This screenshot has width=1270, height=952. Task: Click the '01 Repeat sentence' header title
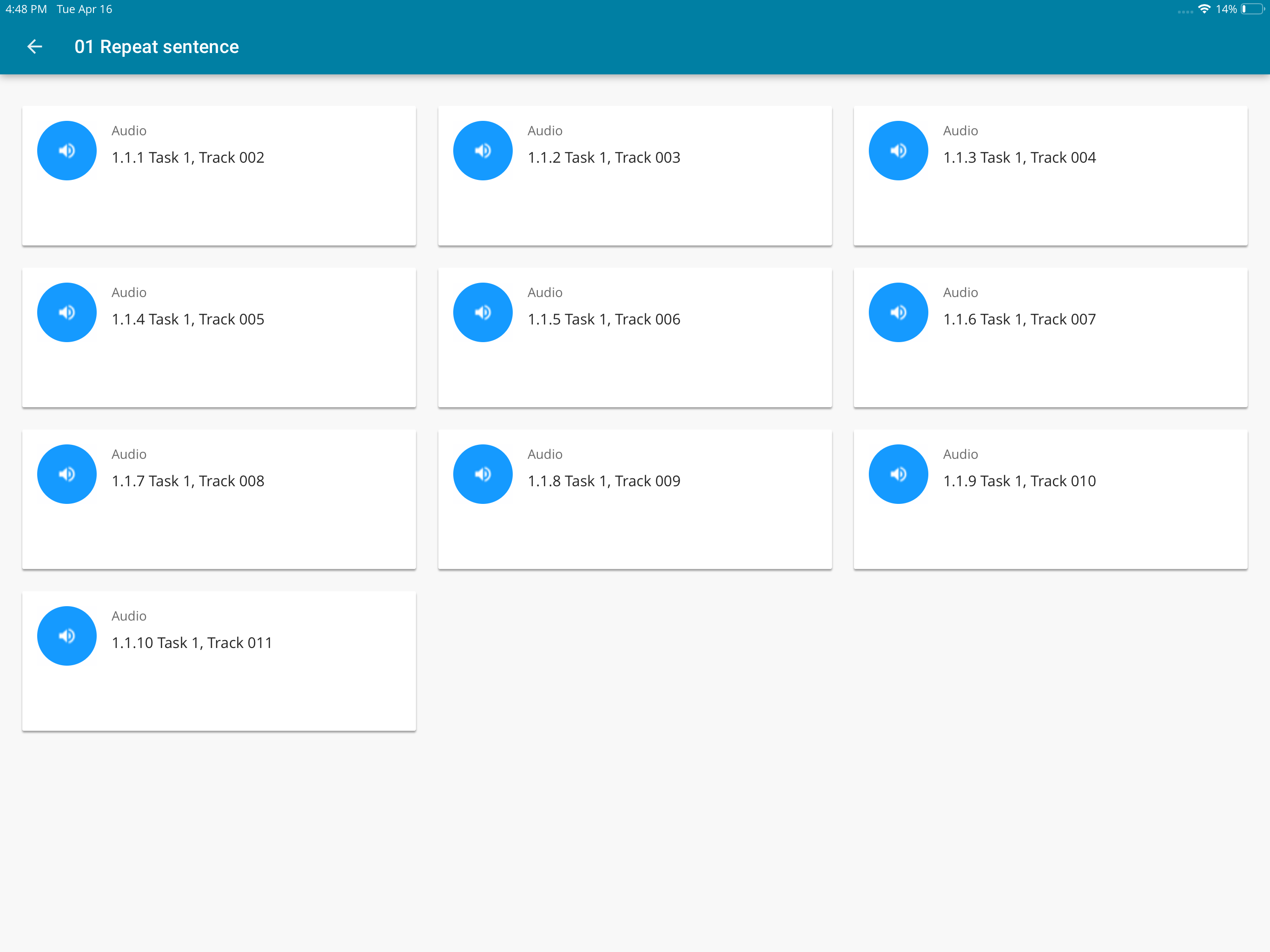[x=157, y=47]
